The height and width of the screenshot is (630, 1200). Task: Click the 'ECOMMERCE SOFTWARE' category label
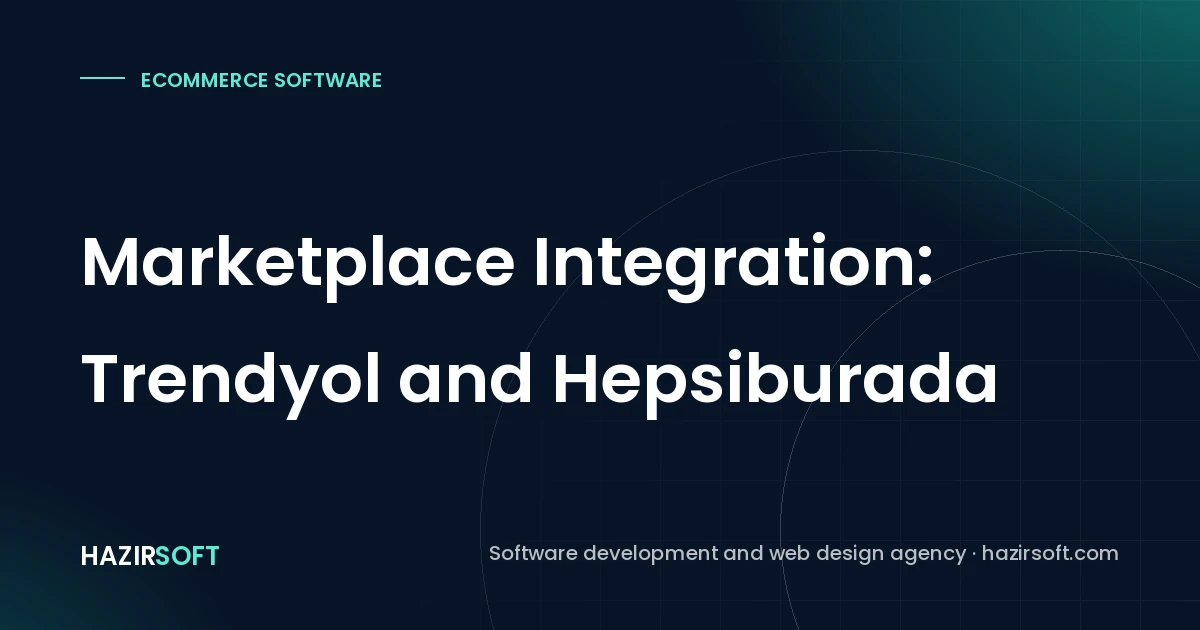261,80
